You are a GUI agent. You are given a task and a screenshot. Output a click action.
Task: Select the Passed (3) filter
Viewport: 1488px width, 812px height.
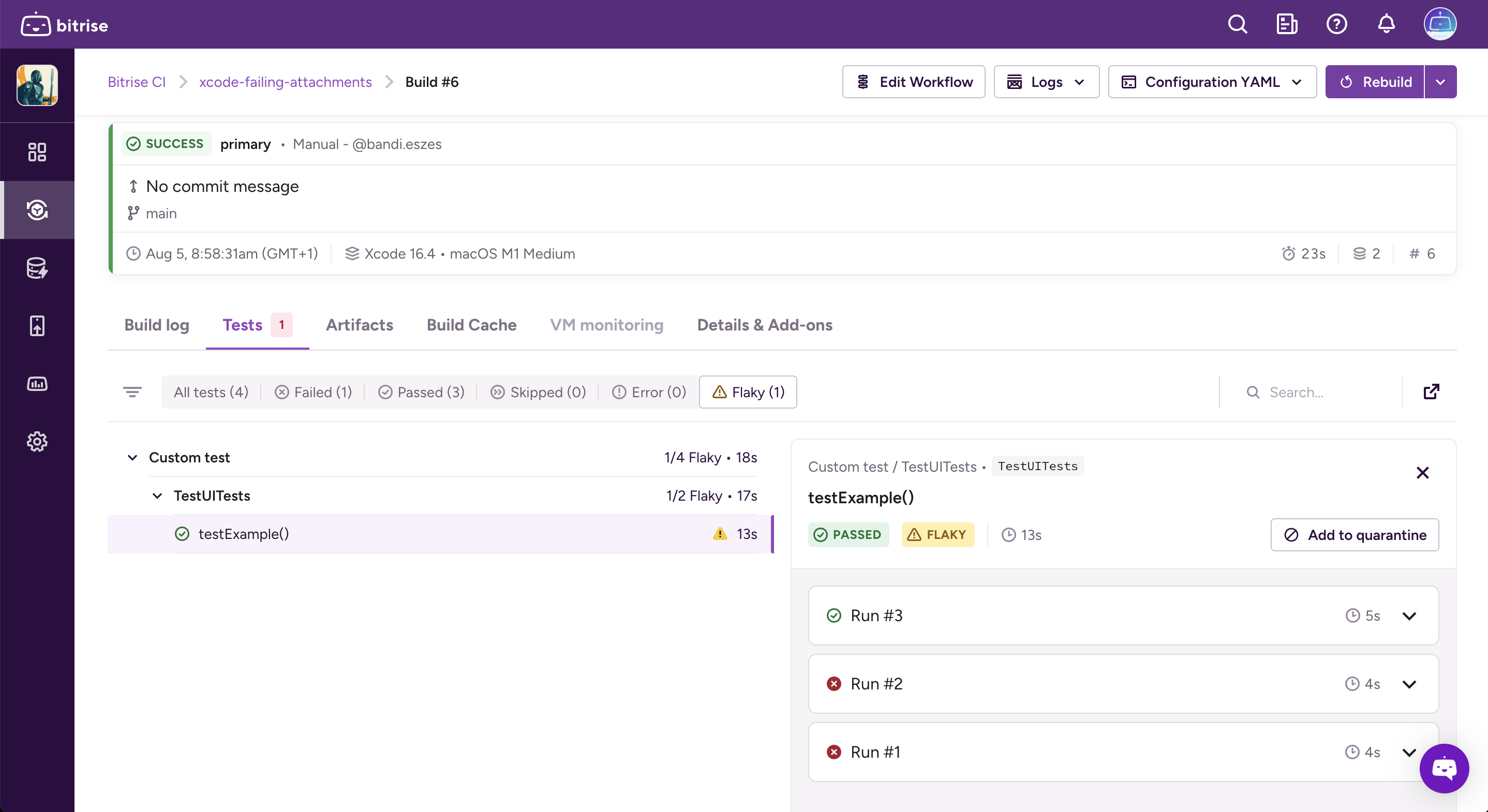click(421, 392)
